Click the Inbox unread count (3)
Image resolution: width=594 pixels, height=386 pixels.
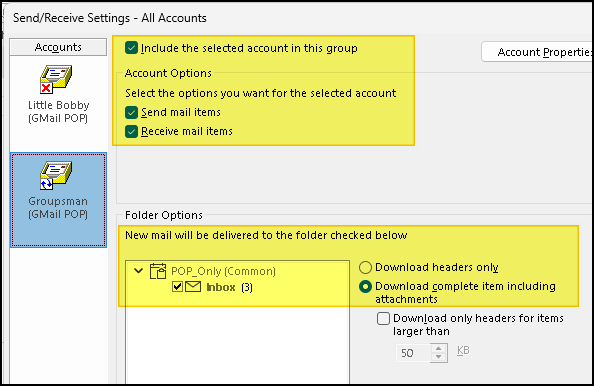[247, 288]
